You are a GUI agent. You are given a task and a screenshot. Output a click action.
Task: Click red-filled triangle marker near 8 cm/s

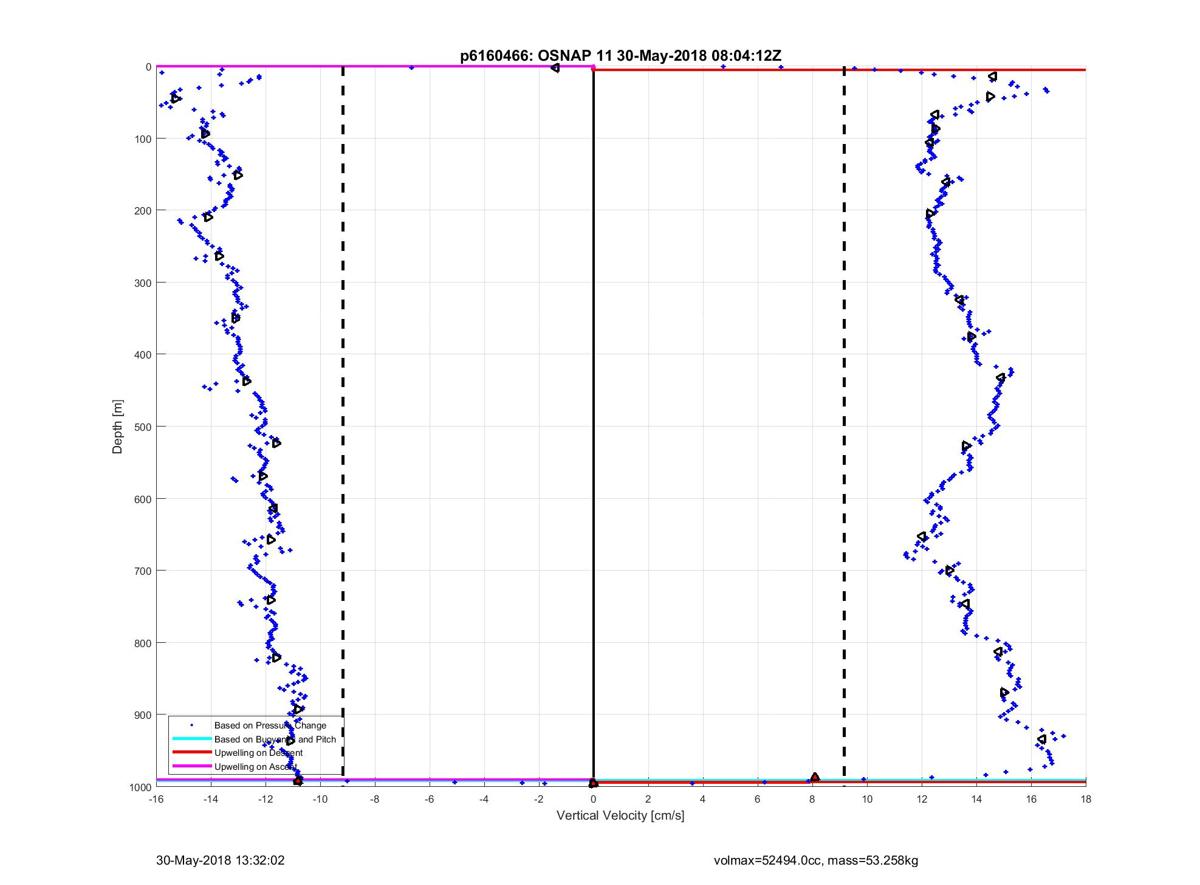click(x=815, y=777)
